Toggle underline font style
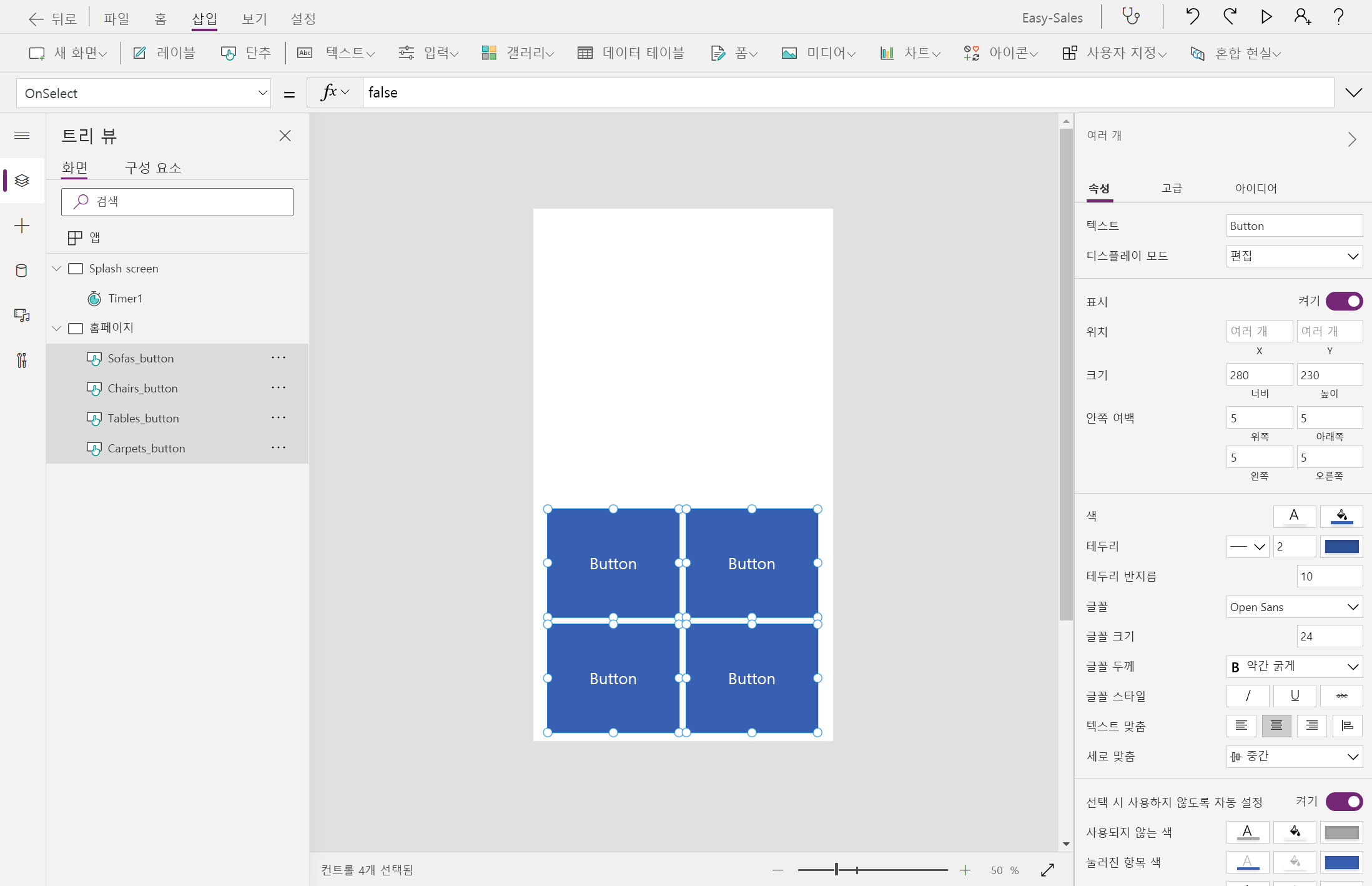 point(1294,695)
